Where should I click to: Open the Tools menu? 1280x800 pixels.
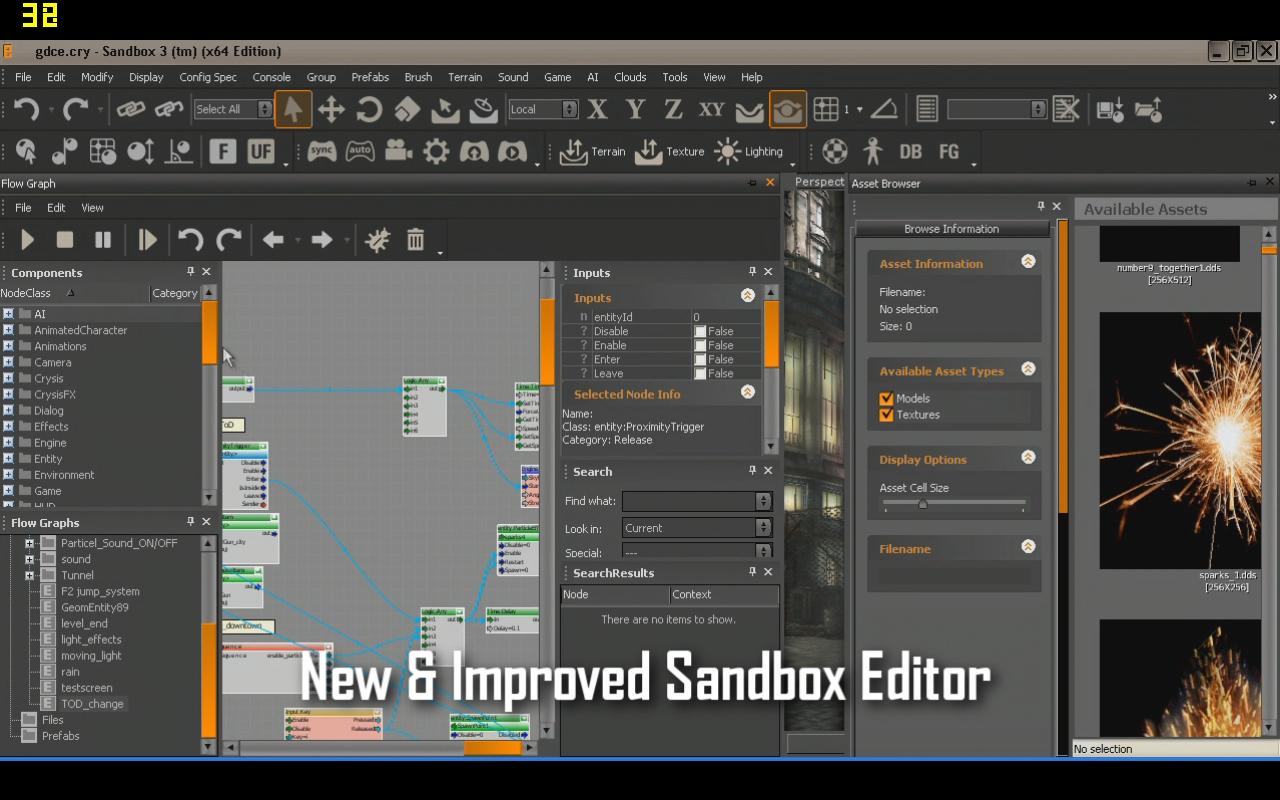[x=675, y=77]
